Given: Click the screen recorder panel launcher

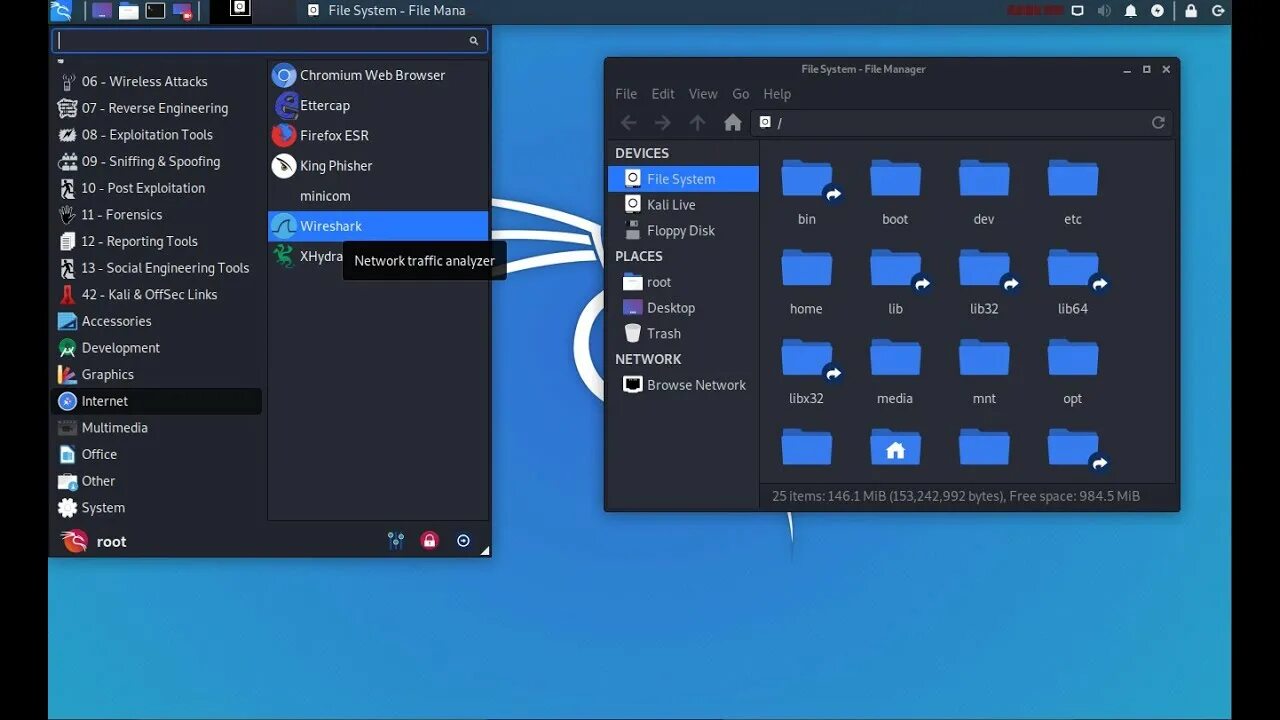Looking at the screenshot, I should (x=182, y=11).
